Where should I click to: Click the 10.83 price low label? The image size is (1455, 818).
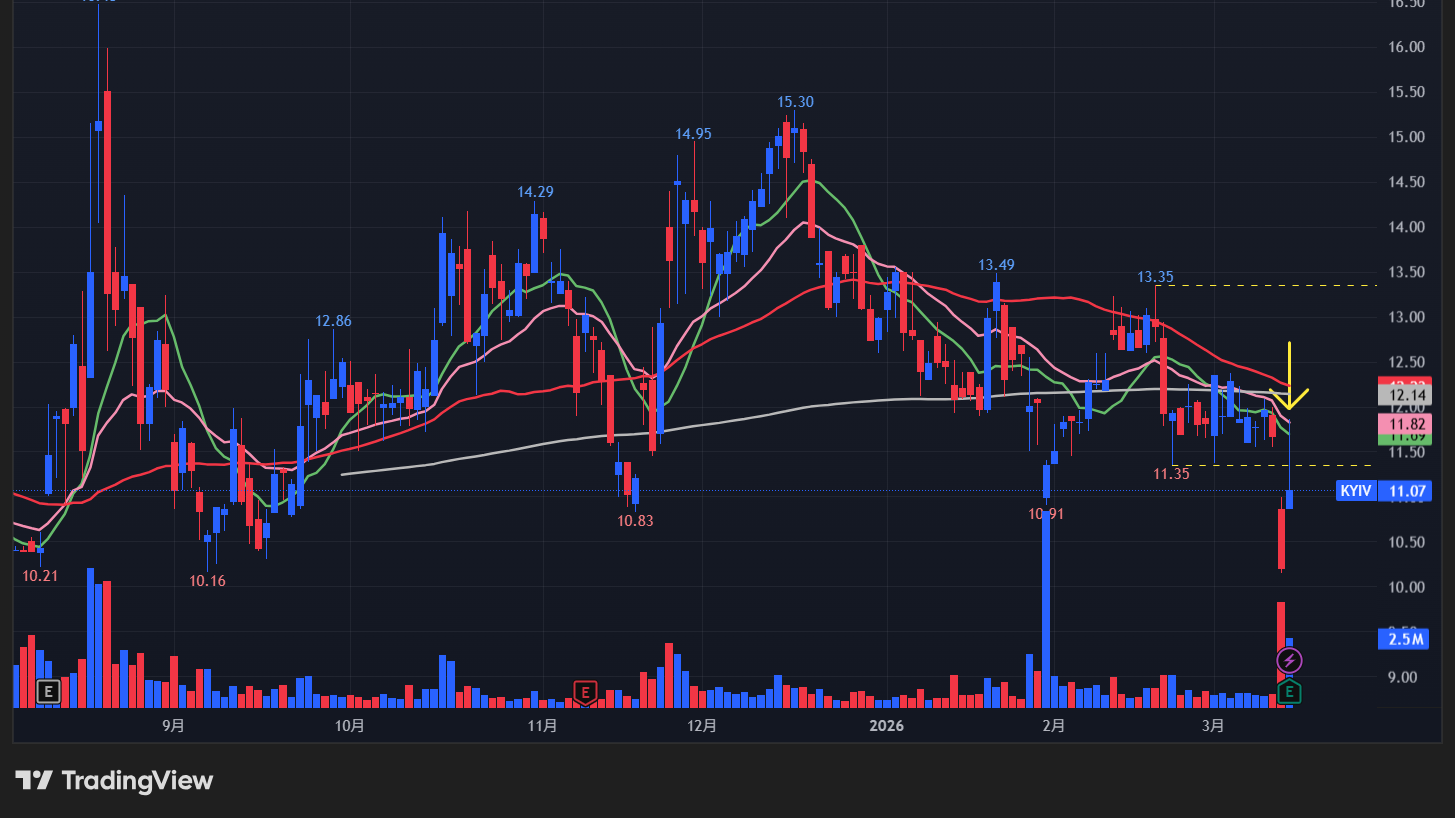[634, 521]
